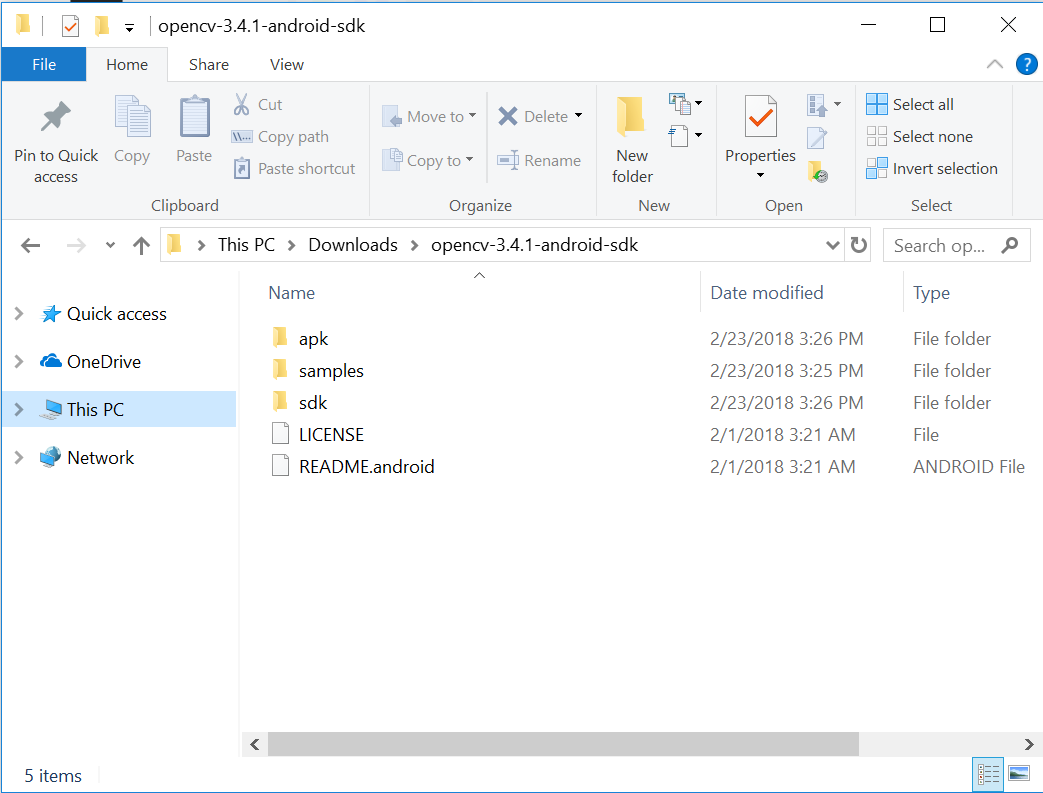1043x793 pixels.
Task: Click the Forward navigation arrow
Action: 76,245
